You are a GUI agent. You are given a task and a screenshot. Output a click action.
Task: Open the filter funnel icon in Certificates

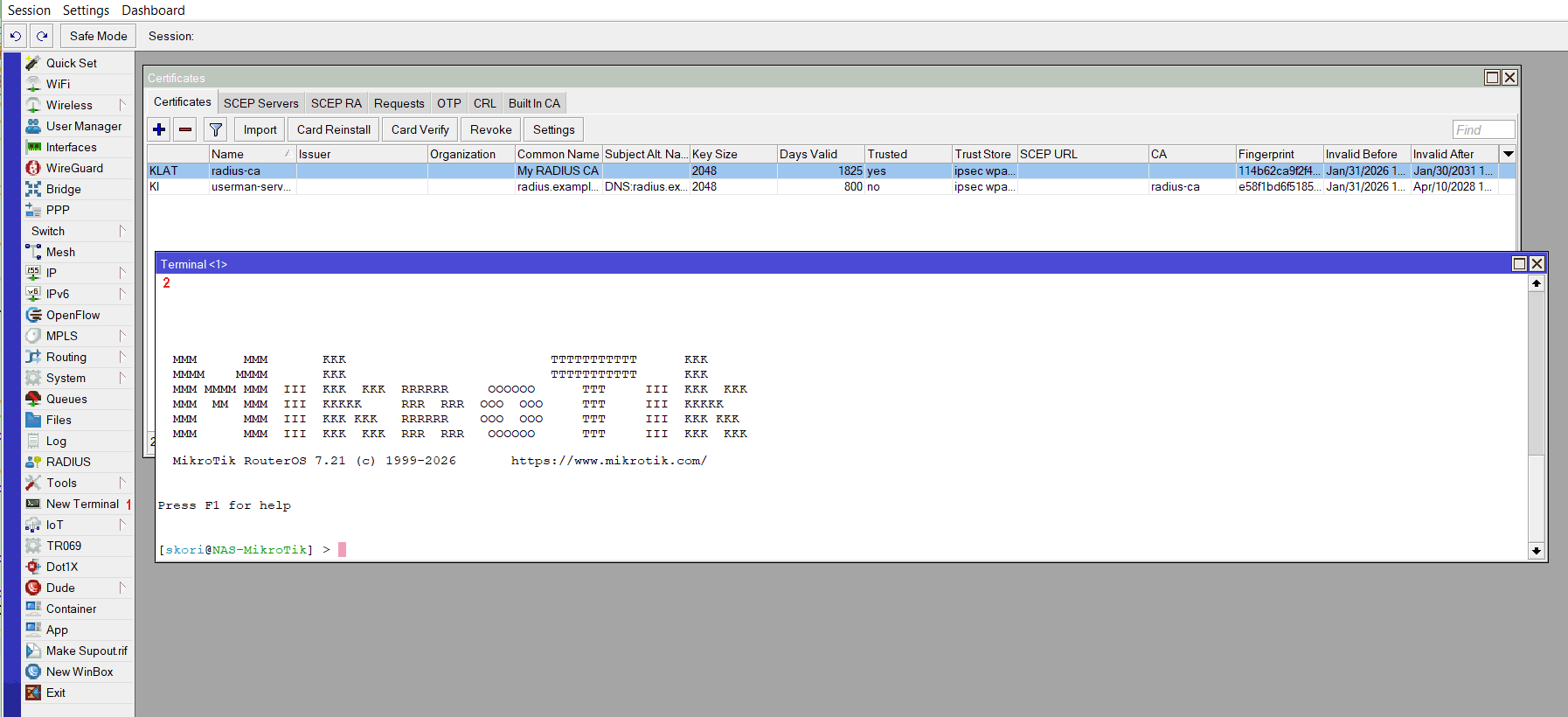tap(215, 129)
